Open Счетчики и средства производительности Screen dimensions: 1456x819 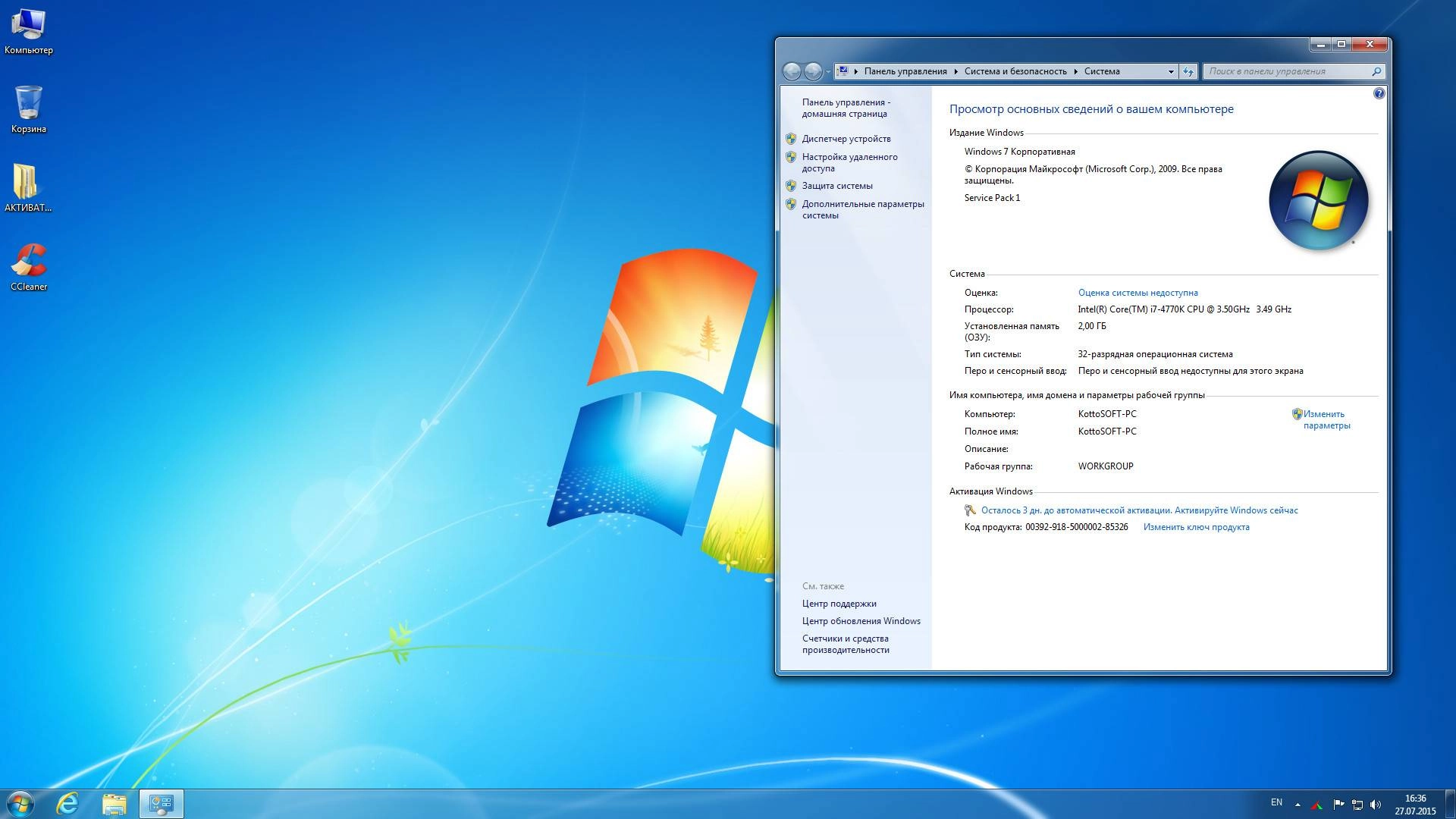coord(846,644)
